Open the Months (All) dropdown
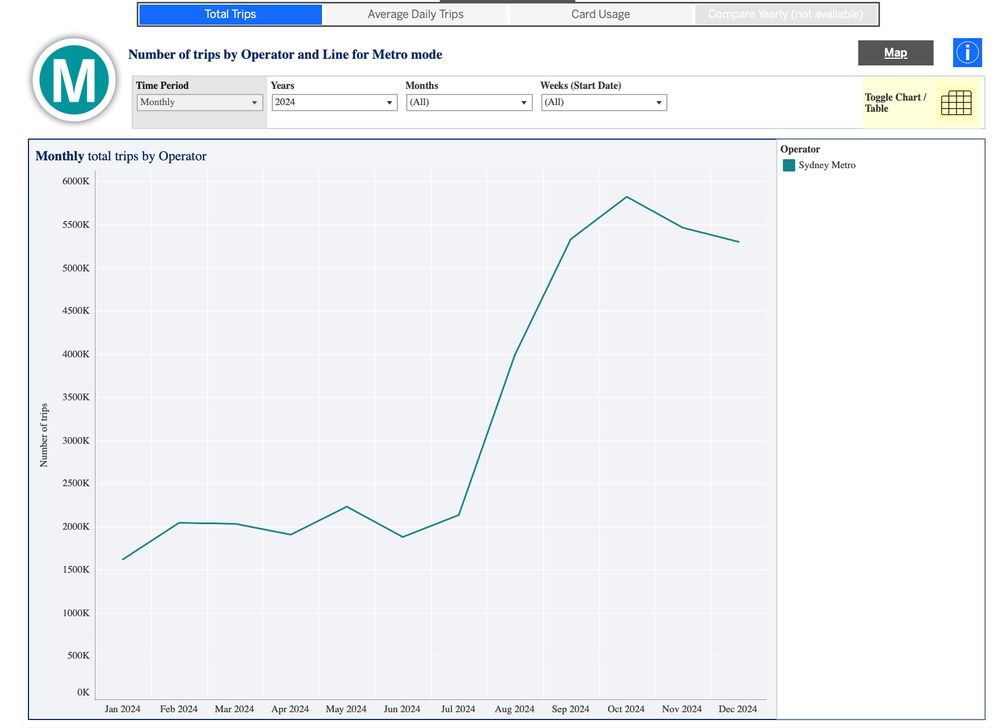 click(x=469, y=102)
